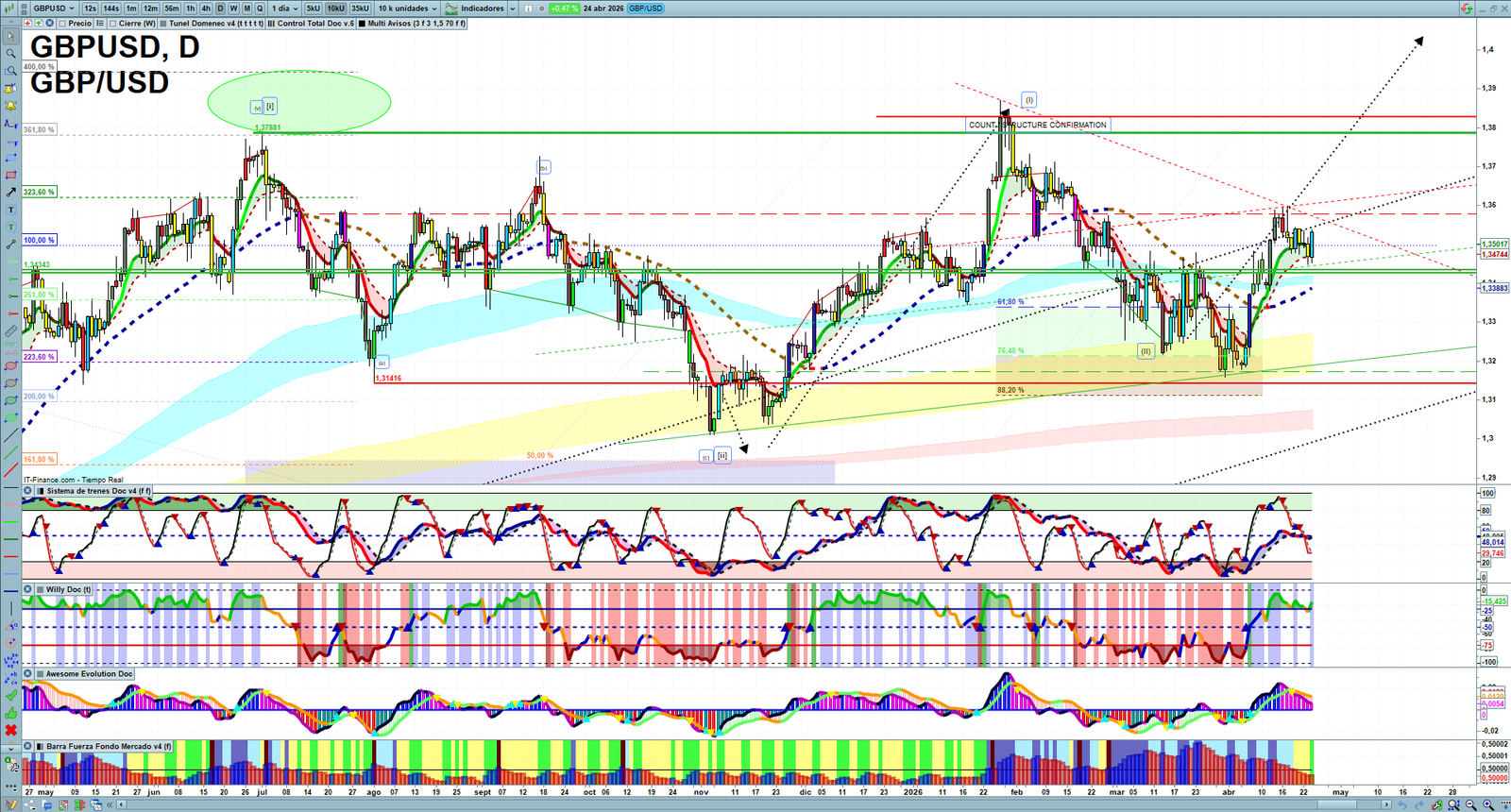
Task: Open Control Total Doc v.6 indicator settings
Action: (315, 24)
